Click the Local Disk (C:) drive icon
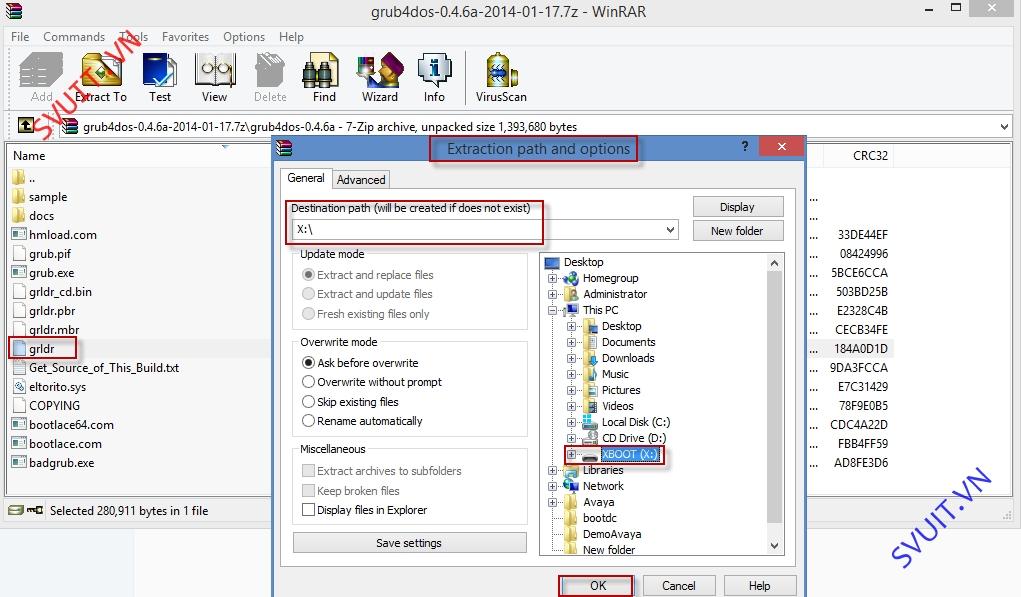 point(590,422)
